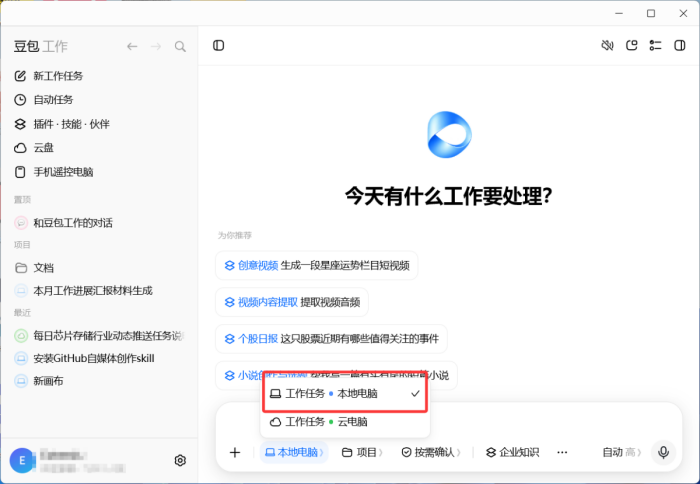
Task: Click the back arrow in sidebar header
Action: [132, 46]
